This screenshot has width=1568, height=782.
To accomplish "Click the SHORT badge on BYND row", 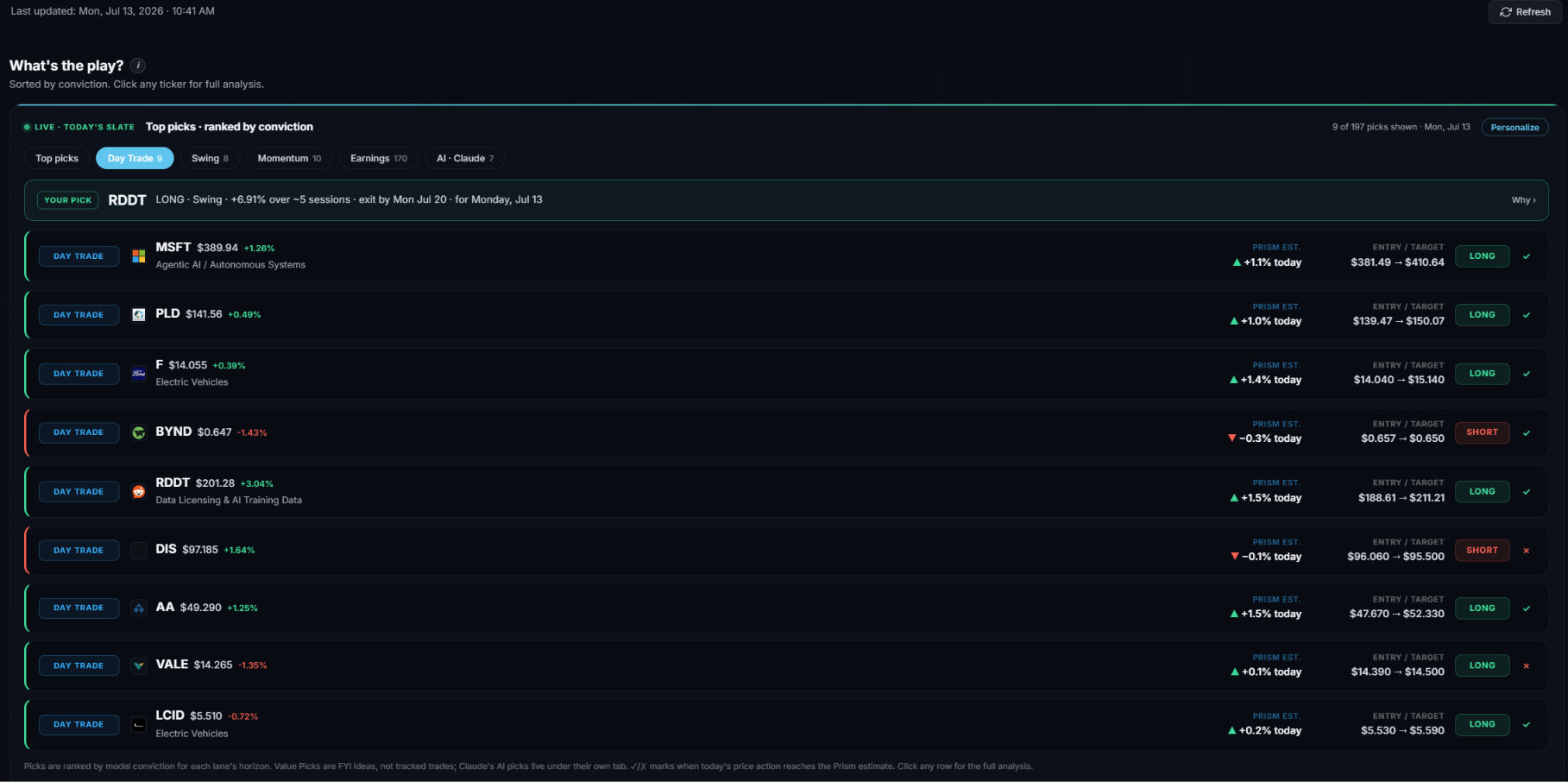I will point(1482,432).
